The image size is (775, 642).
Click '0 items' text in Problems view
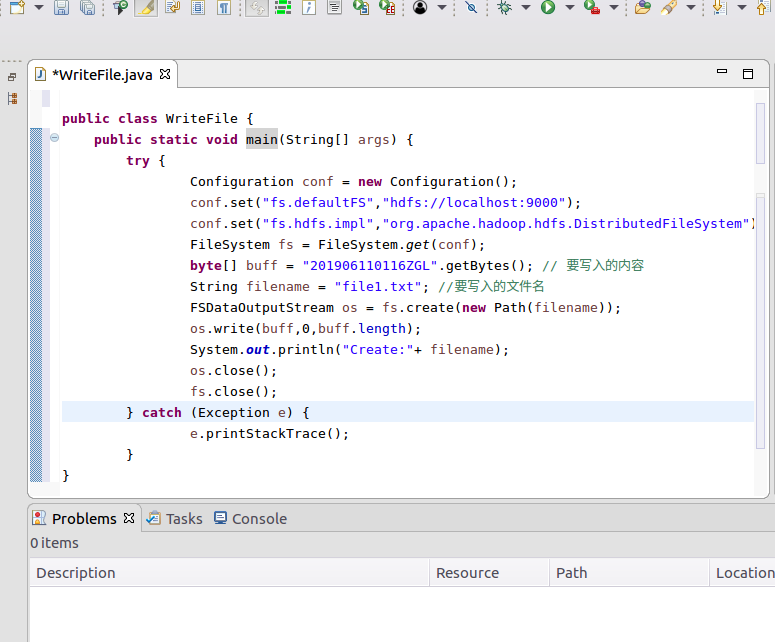point(54,543)
